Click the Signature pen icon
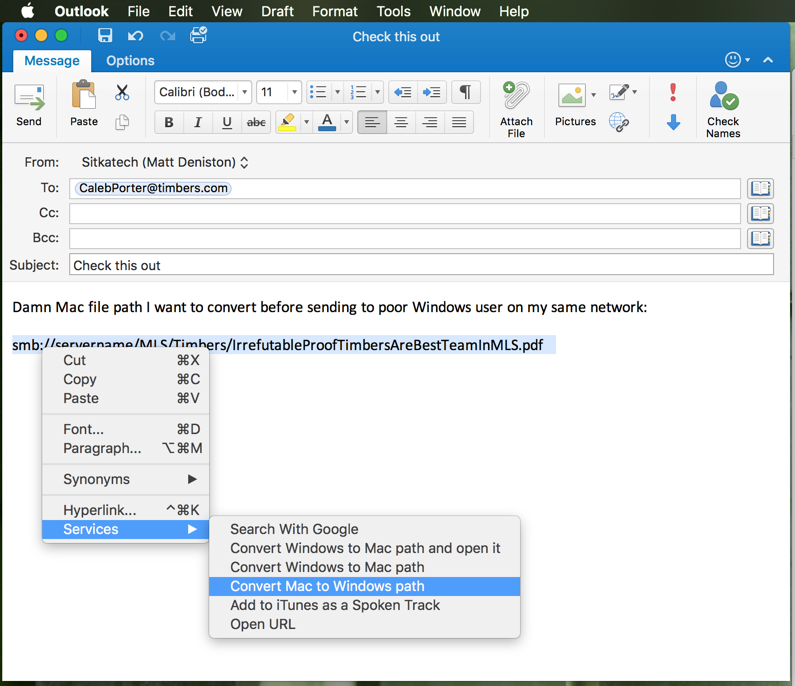Image resolution: width=795 pixels, height=686 pixels. [619, 92]
